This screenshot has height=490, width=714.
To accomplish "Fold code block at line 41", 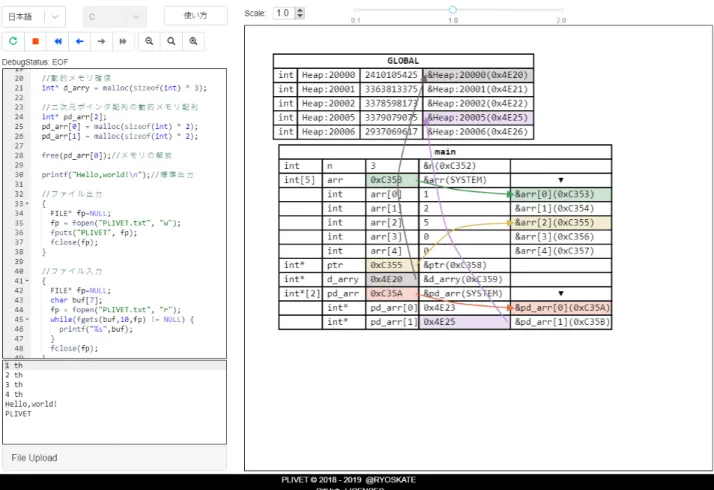I will [x=27, y=281].
